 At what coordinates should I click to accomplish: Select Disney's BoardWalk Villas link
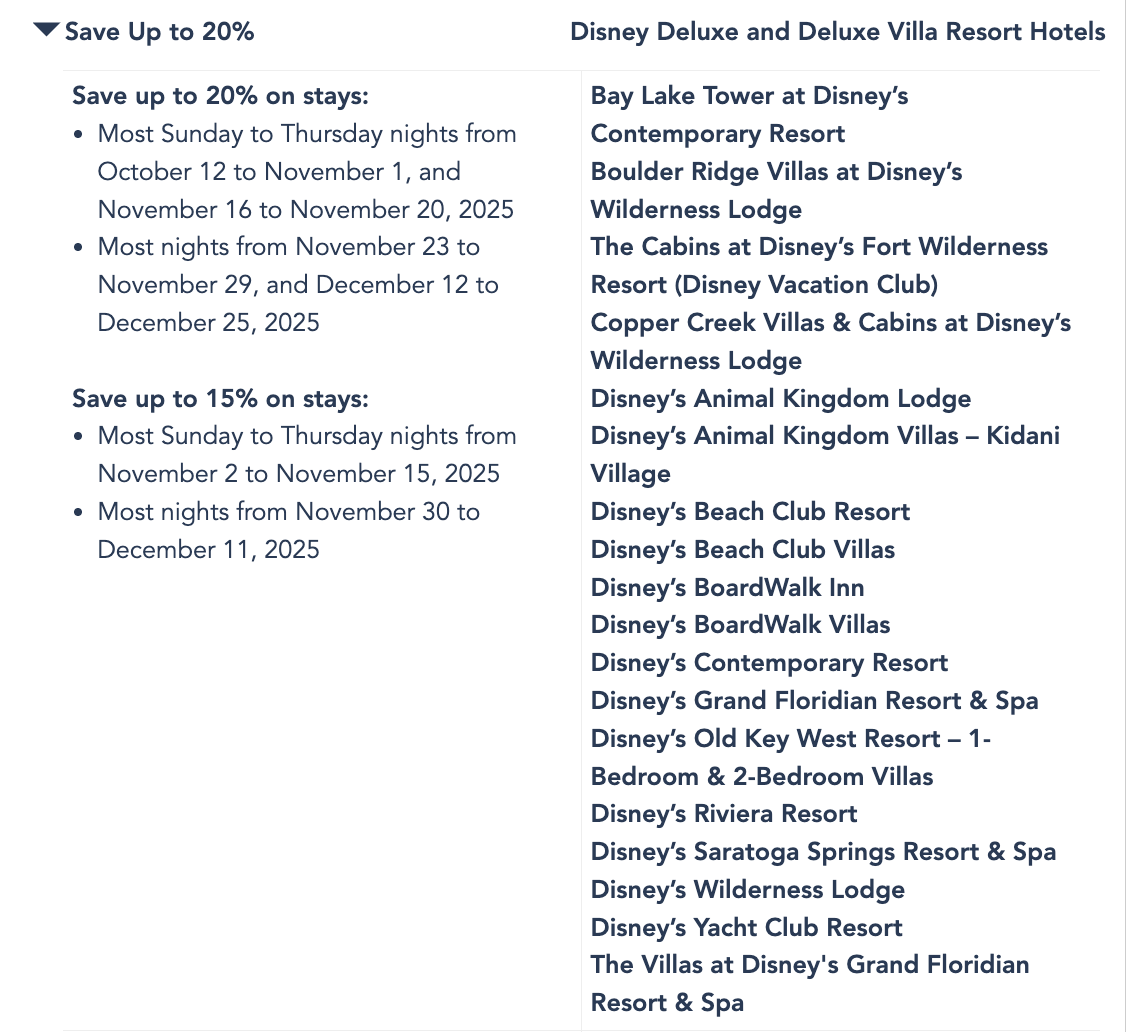740,625
